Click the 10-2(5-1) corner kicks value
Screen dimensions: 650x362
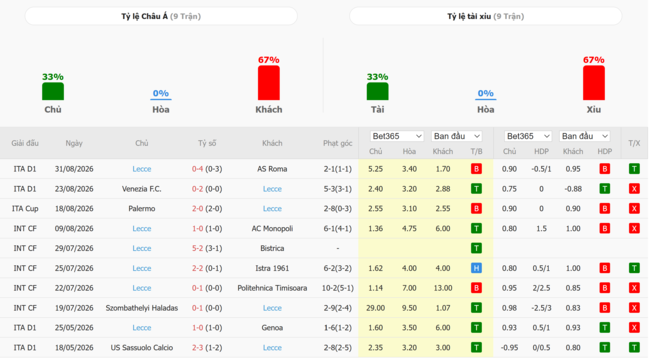pyautogui.click(x=337, y=288)
